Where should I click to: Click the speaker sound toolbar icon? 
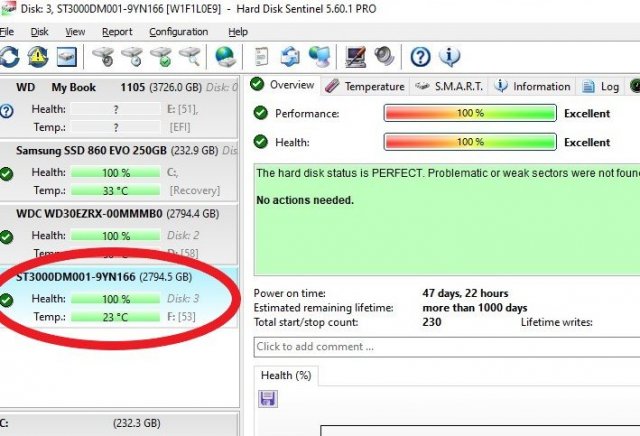pos(383,56)
